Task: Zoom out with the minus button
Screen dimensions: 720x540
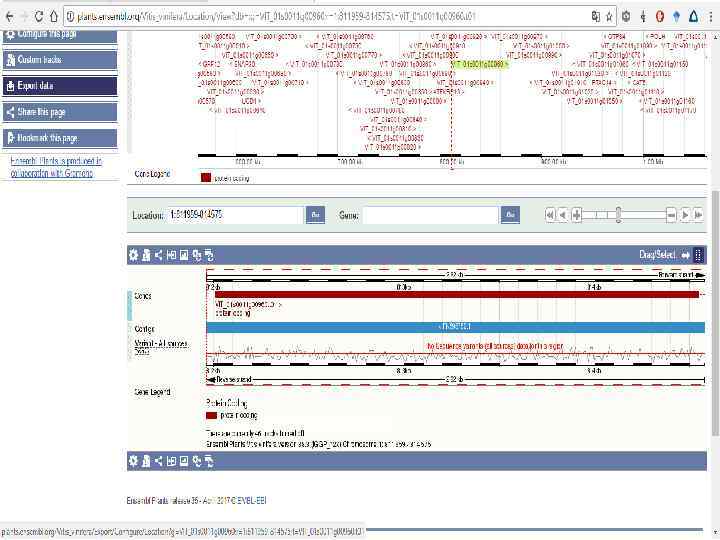Action: pyautogui.click(x=671, y=214)
